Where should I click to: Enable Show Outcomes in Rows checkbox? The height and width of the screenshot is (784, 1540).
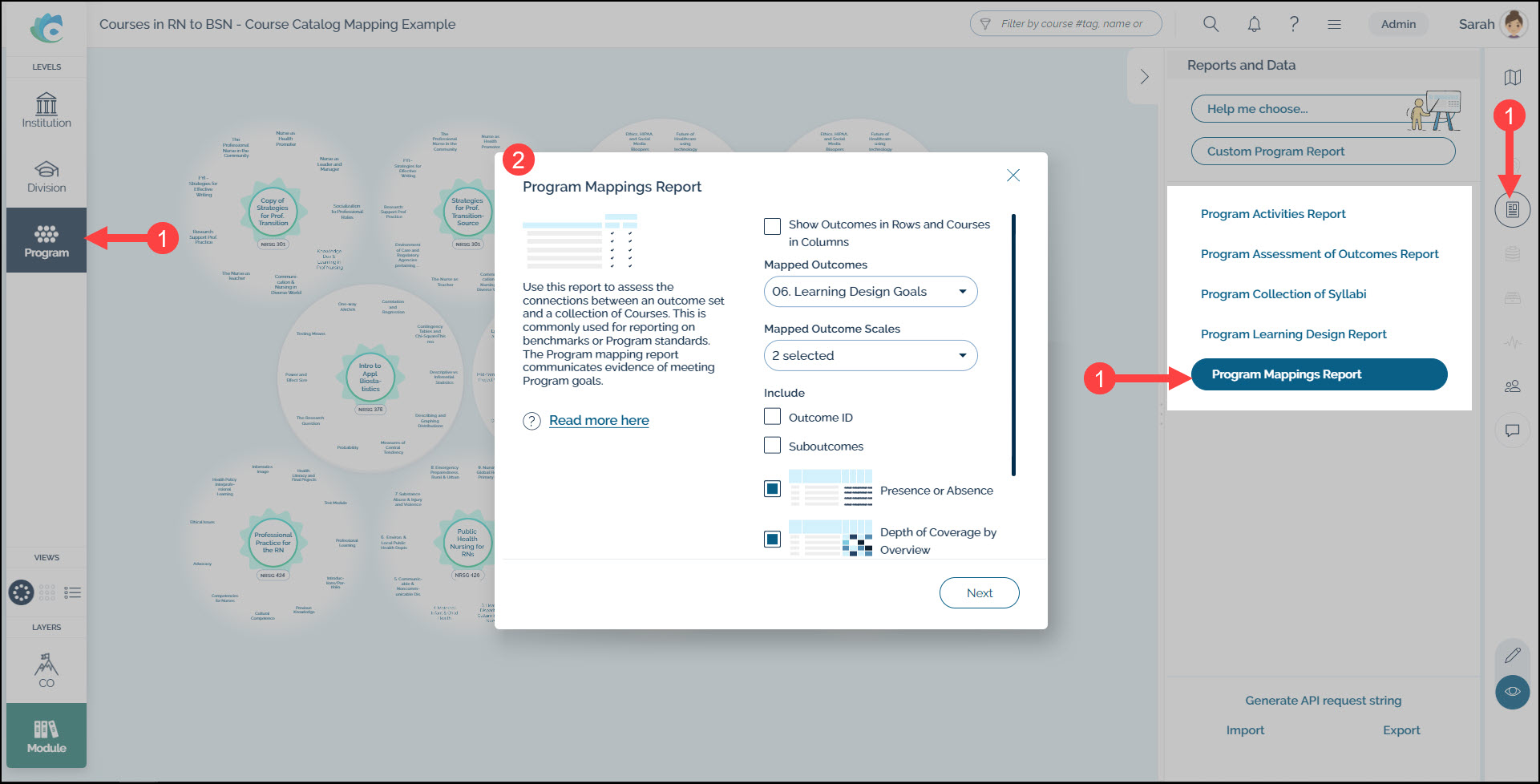tap(772, 226)
